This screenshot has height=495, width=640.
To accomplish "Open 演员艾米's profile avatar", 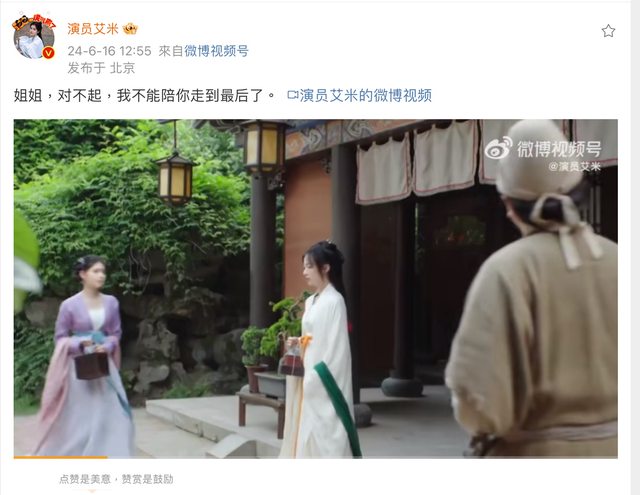I will coord(34,38).
